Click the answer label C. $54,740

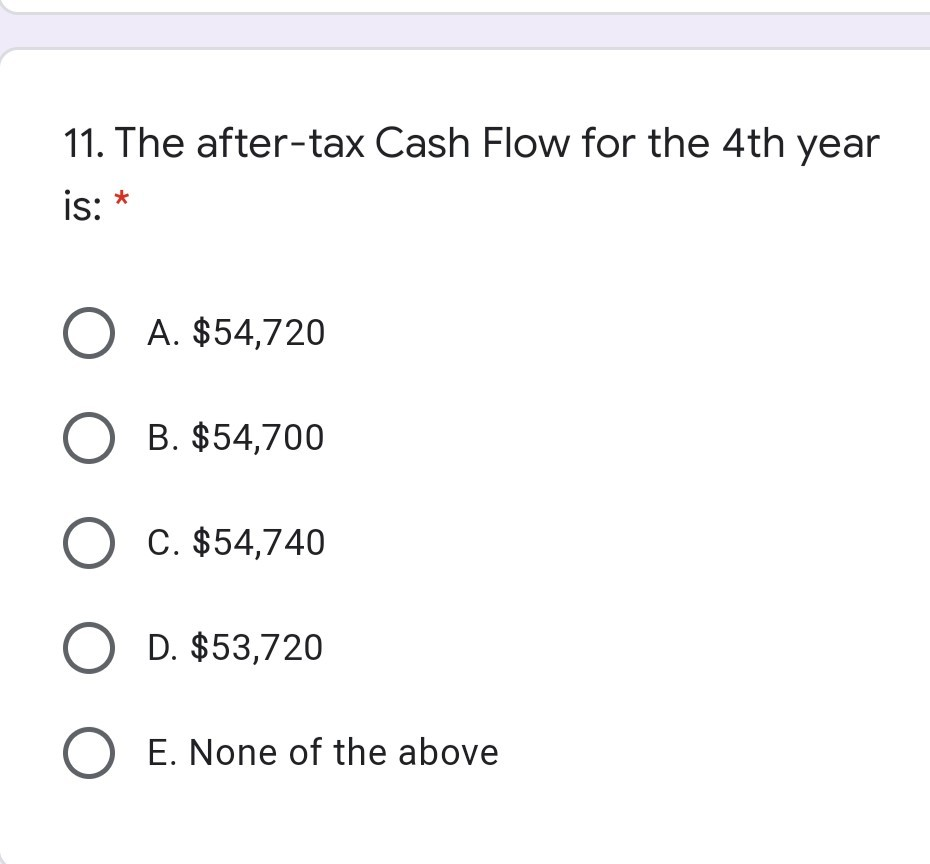pos(236,543)
